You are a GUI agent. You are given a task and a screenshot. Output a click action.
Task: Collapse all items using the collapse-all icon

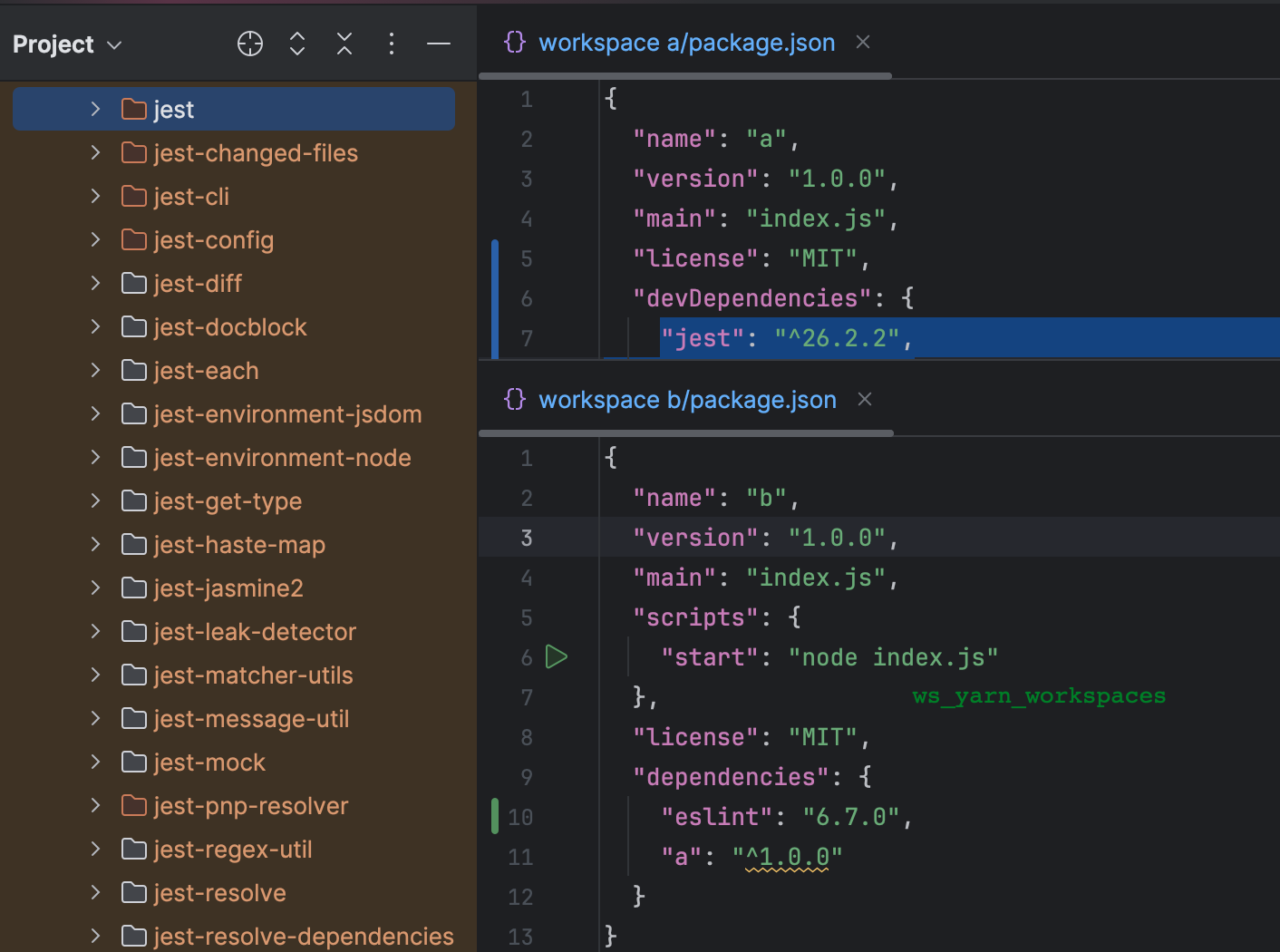click(344, 43)
